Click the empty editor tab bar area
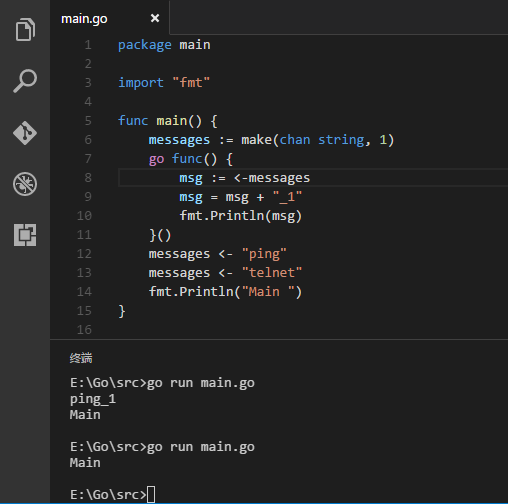 (x=339, y=17)
